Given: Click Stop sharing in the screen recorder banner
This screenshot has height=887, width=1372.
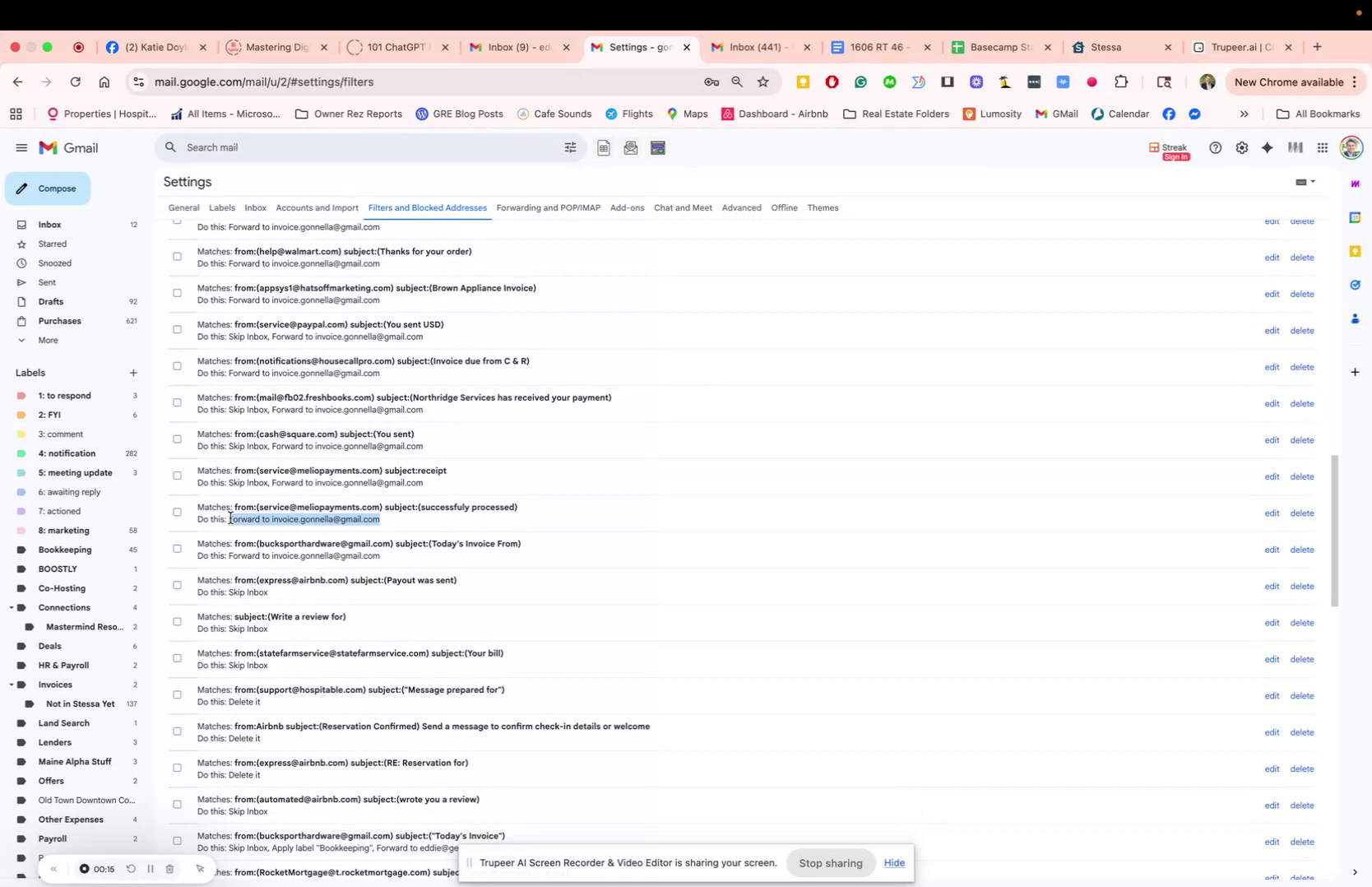Looking at the screenshot, I should [x=830, y=863].
